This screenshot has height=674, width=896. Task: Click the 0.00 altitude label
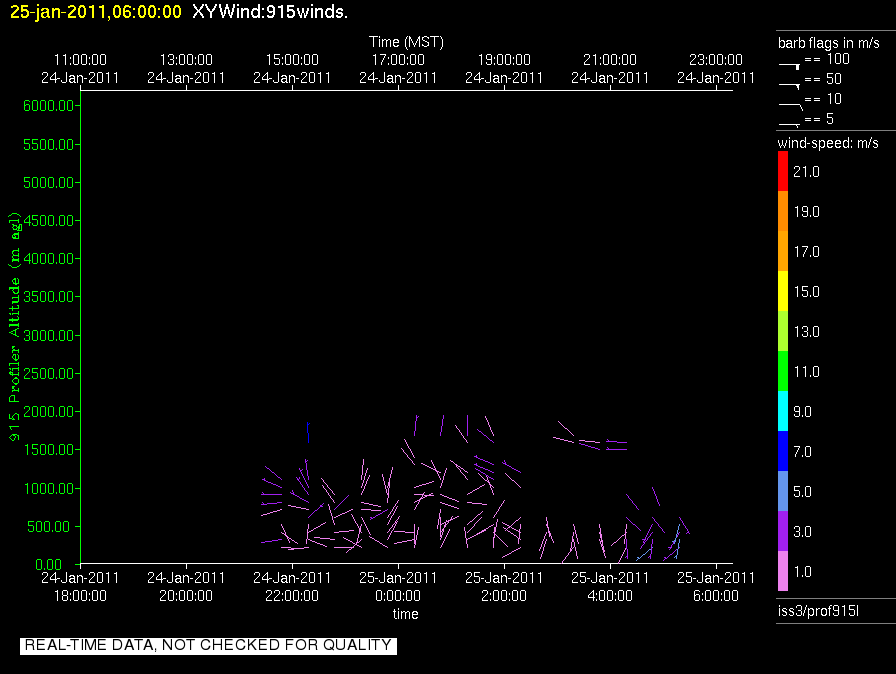tap(49, 565)
